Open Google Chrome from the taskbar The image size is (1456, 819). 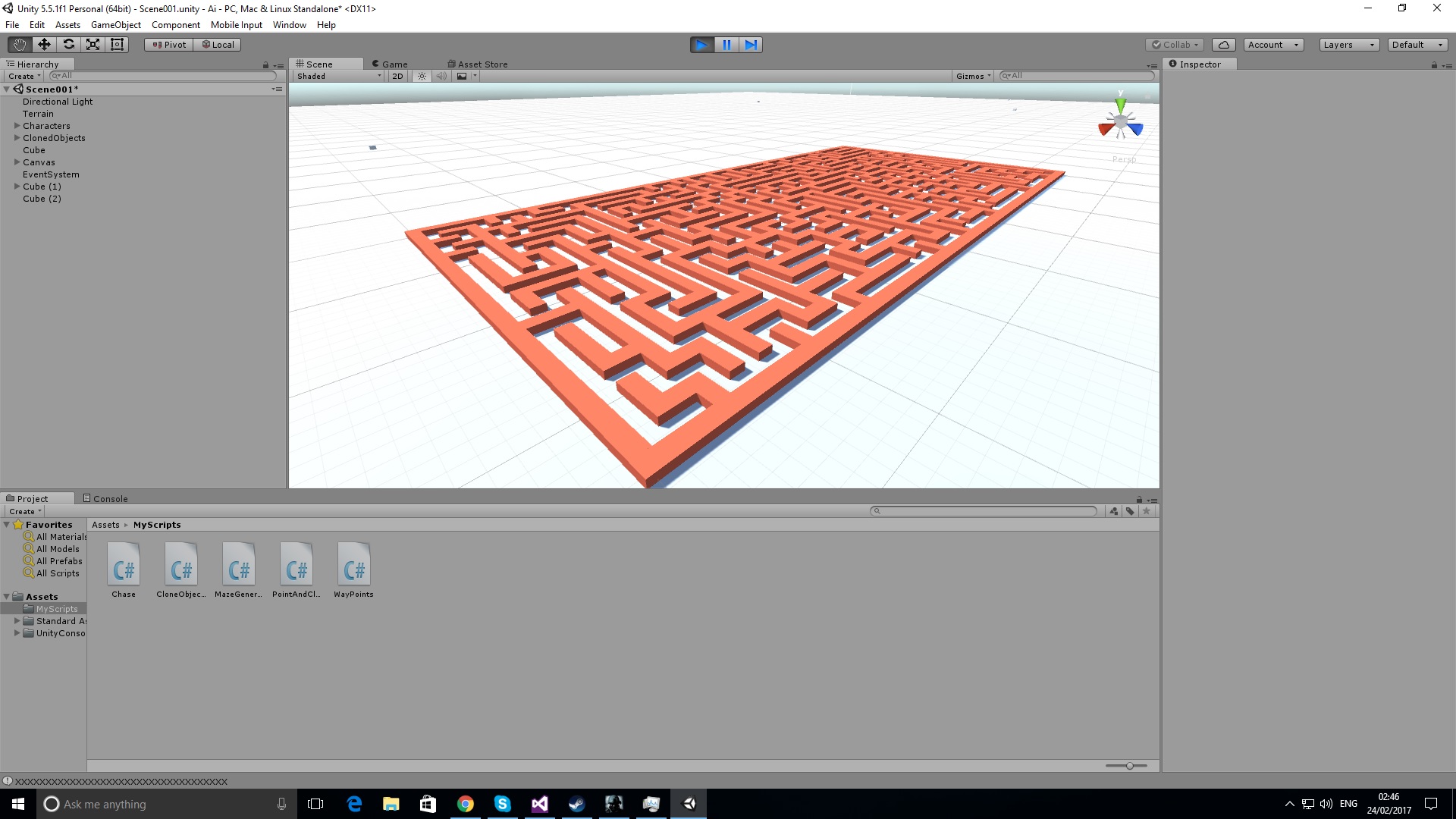tap(465, 804)
